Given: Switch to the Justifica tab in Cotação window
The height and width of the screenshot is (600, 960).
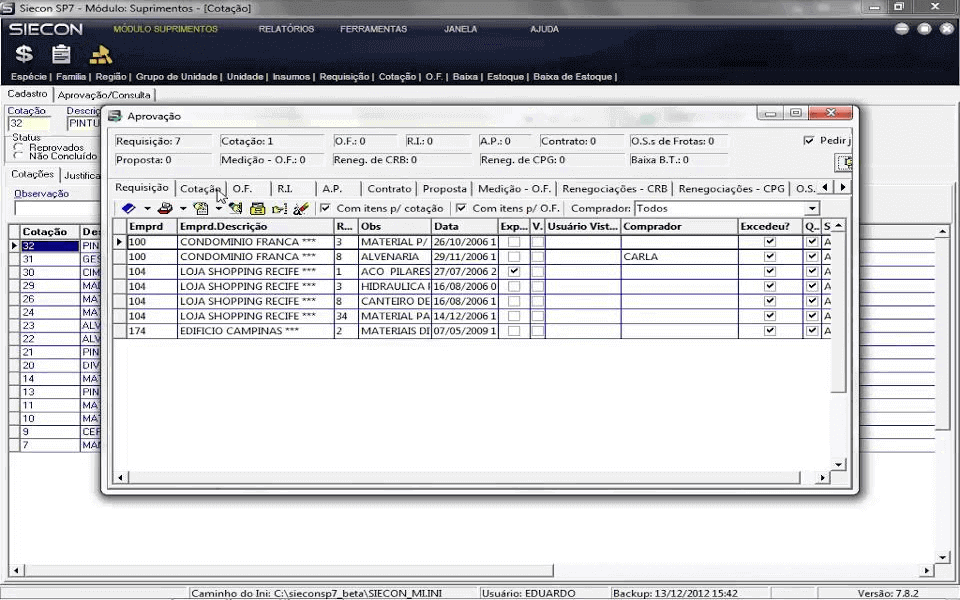Looking at the screenshot, I should pos(81,176).
